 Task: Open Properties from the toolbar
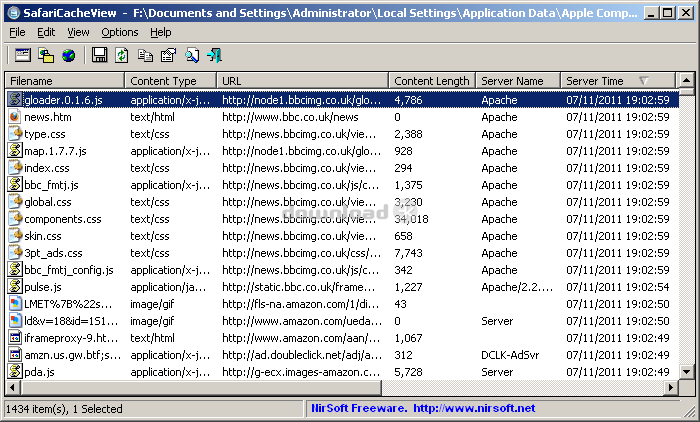click(x=168, y=55)
